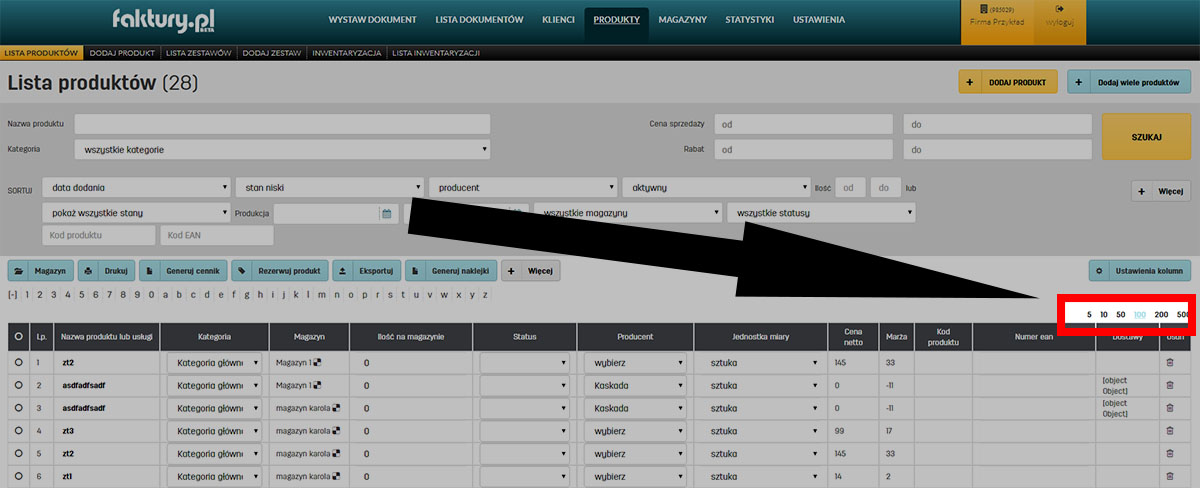
Task: Select radio button for row 1 zt2
Action: coord(18,362)
